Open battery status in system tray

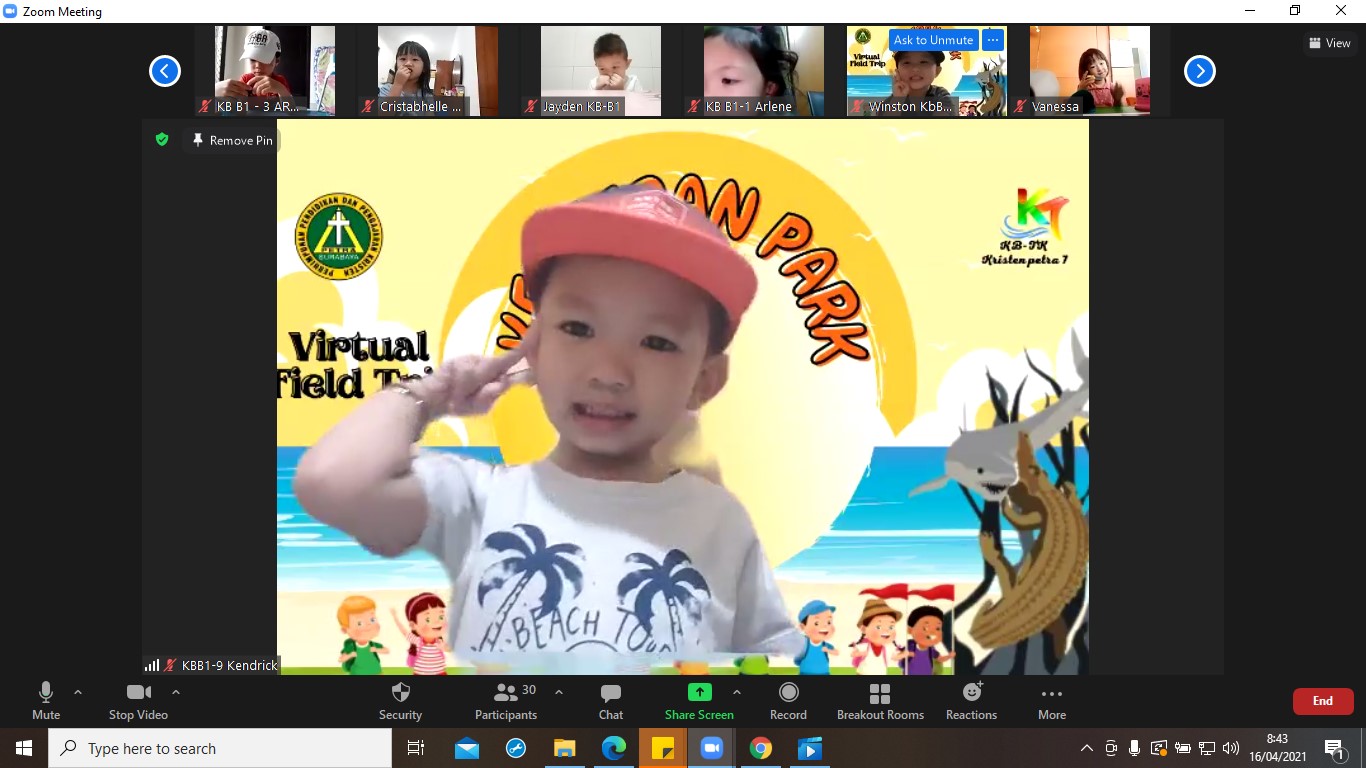tap(1183, 748)
